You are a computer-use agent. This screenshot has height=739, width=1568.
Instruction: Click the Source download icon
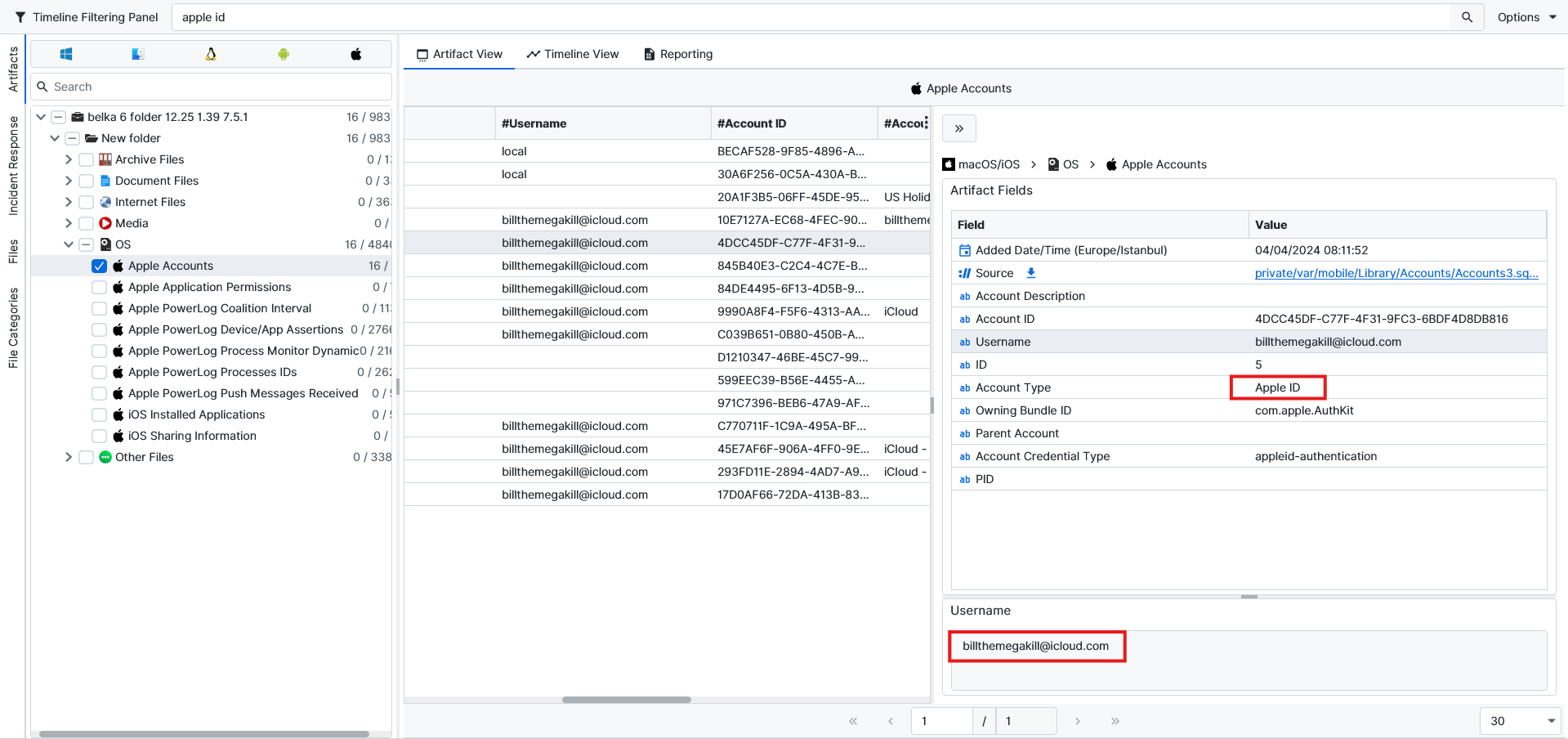(1031, 273)
